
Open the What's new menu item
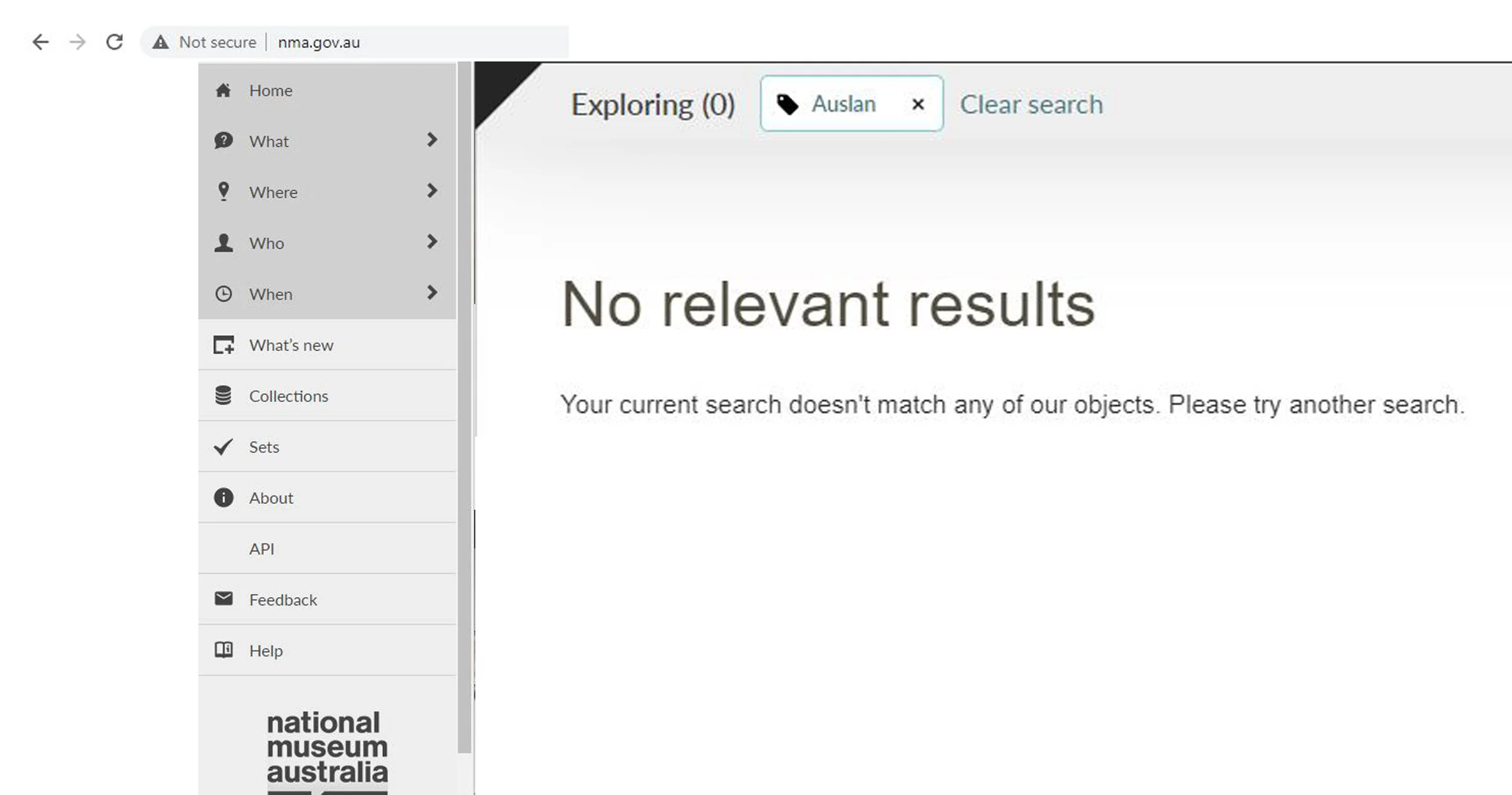[x=291, y=345]
